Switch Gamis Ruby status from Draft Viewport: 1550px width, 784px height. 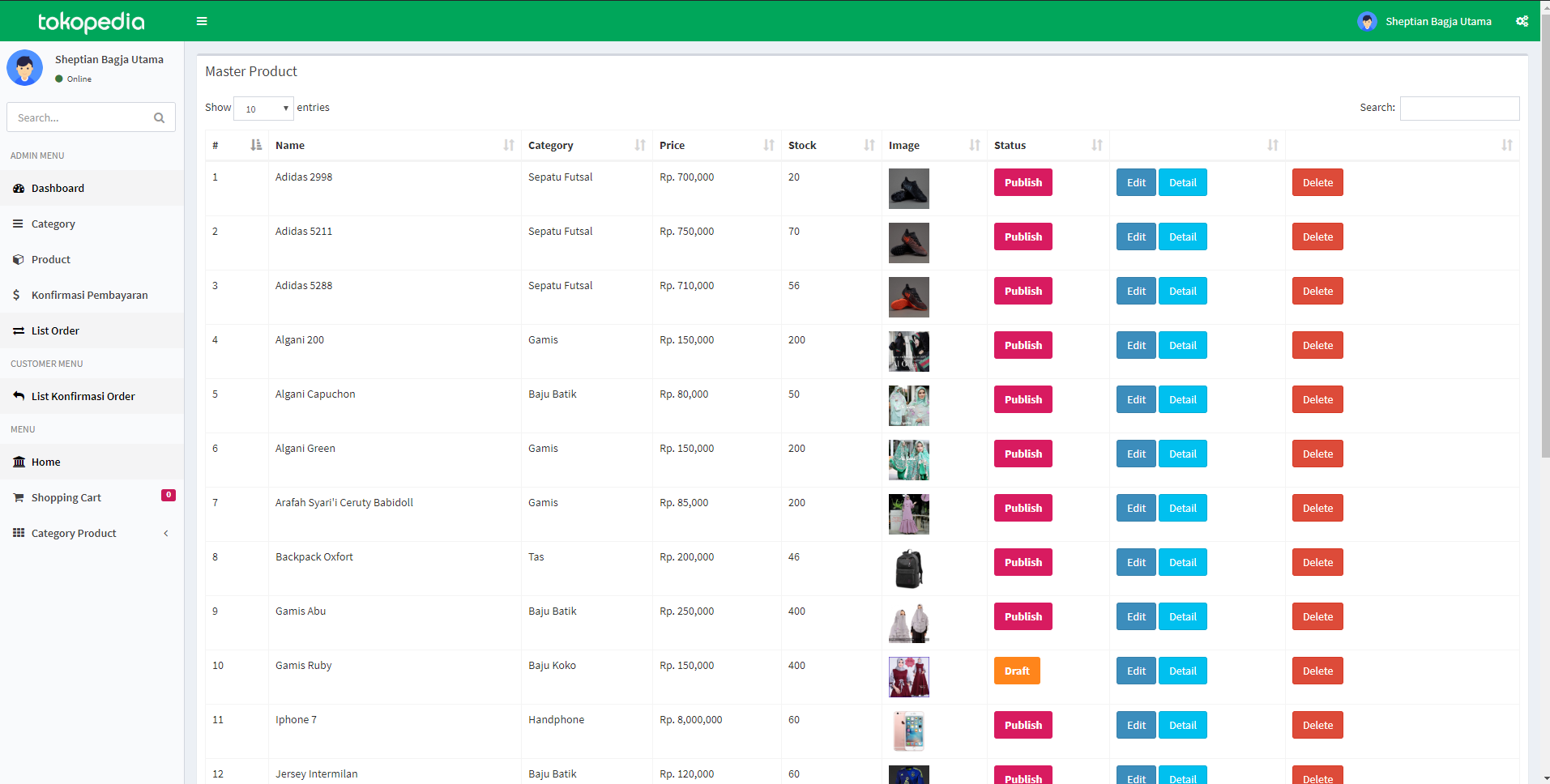1017,671
